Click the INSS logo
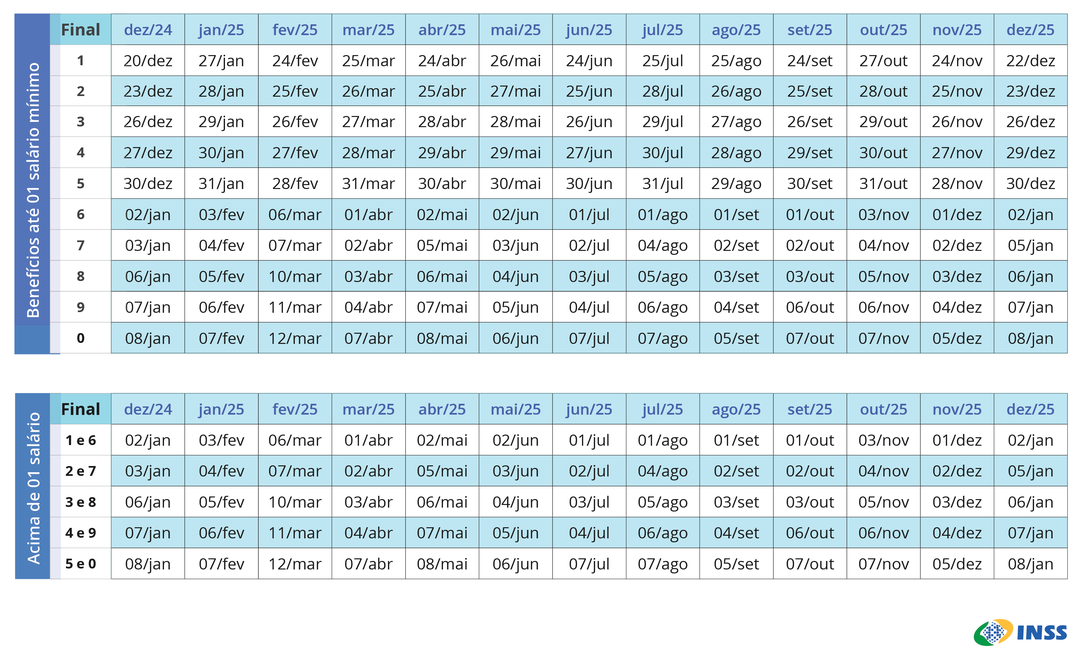 tap(1020, 632)
